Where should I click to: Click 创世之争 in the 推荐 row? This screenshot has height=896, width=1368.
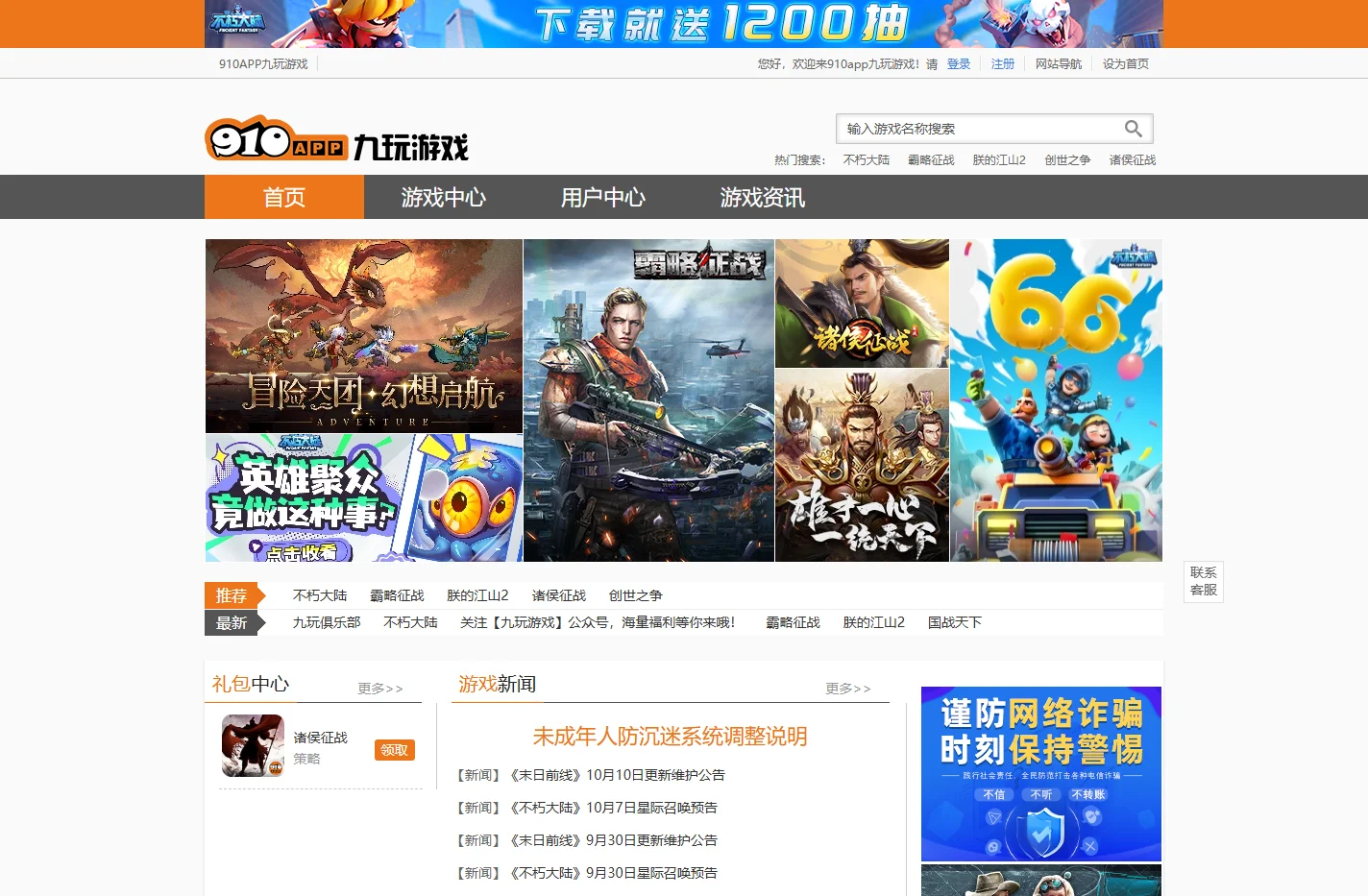636,595
